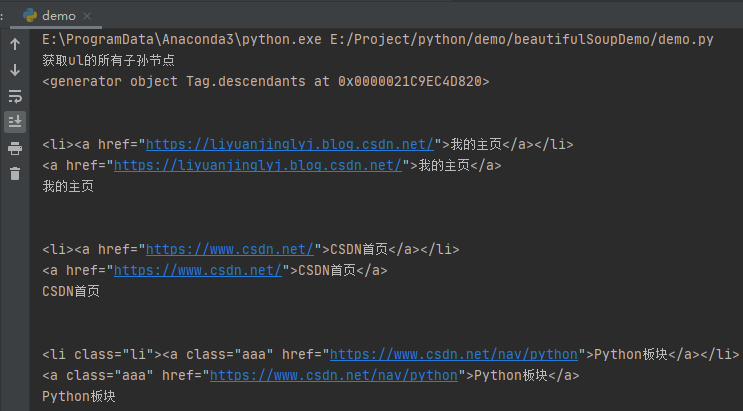Click the print icon in console toolbar

(15, 148)
